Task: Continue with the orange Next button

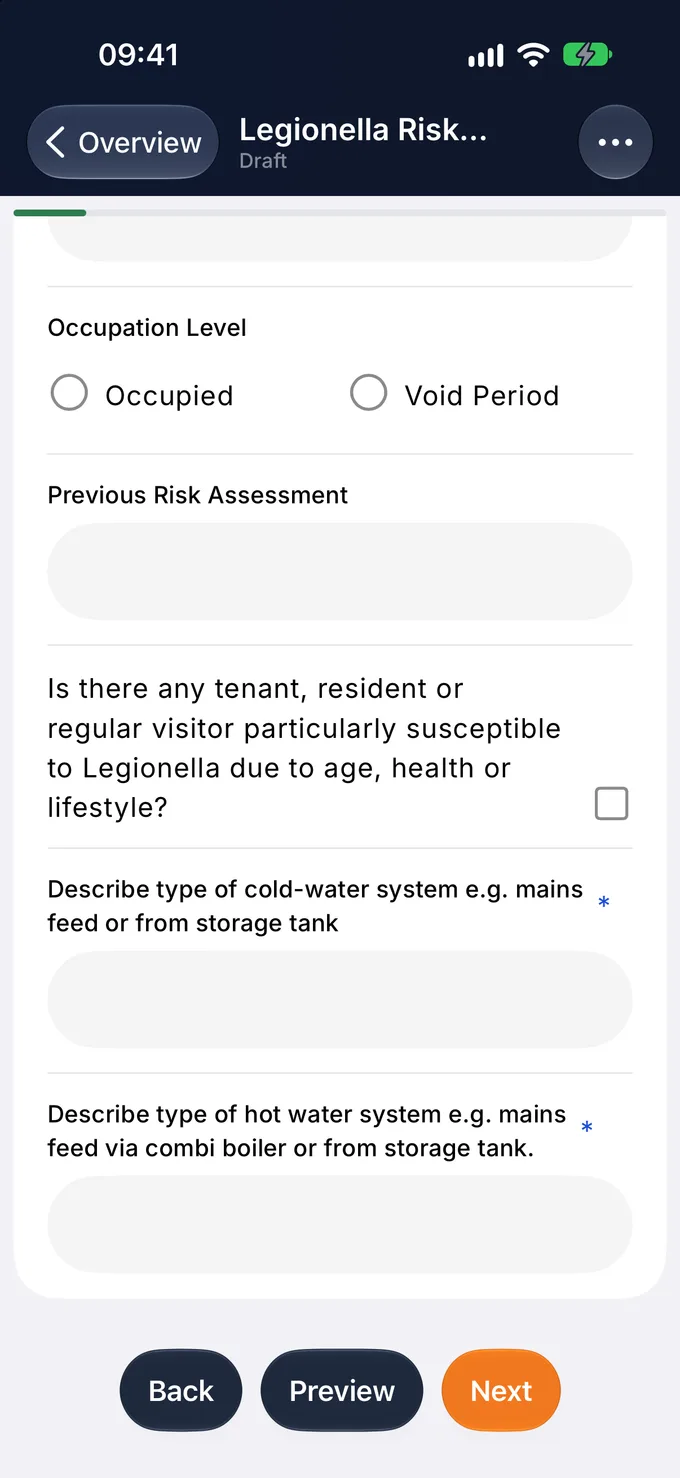Action: (x=501, y=1391)
